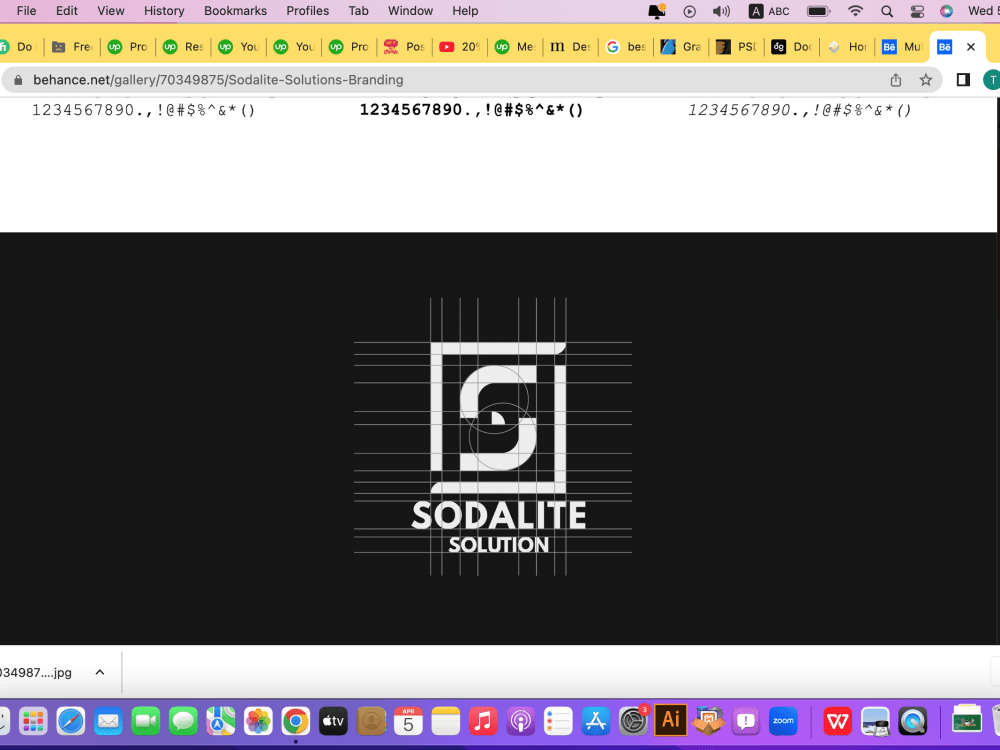This screenshot has width=1000, height=750.
Task: Switch to the 'Doc' tab
Action: [x=791, y=47]
